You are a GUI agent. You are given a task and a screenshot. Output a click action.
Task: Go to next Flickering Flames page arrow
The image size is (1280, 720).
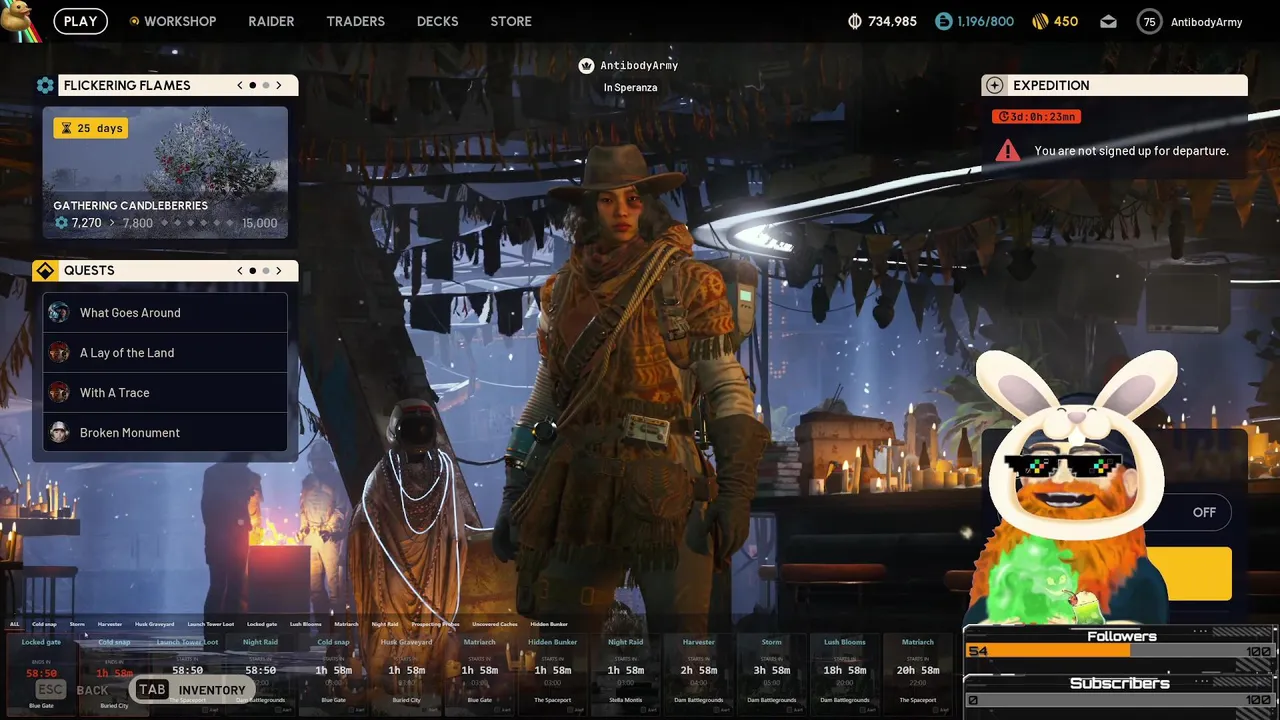coord(279,85)
